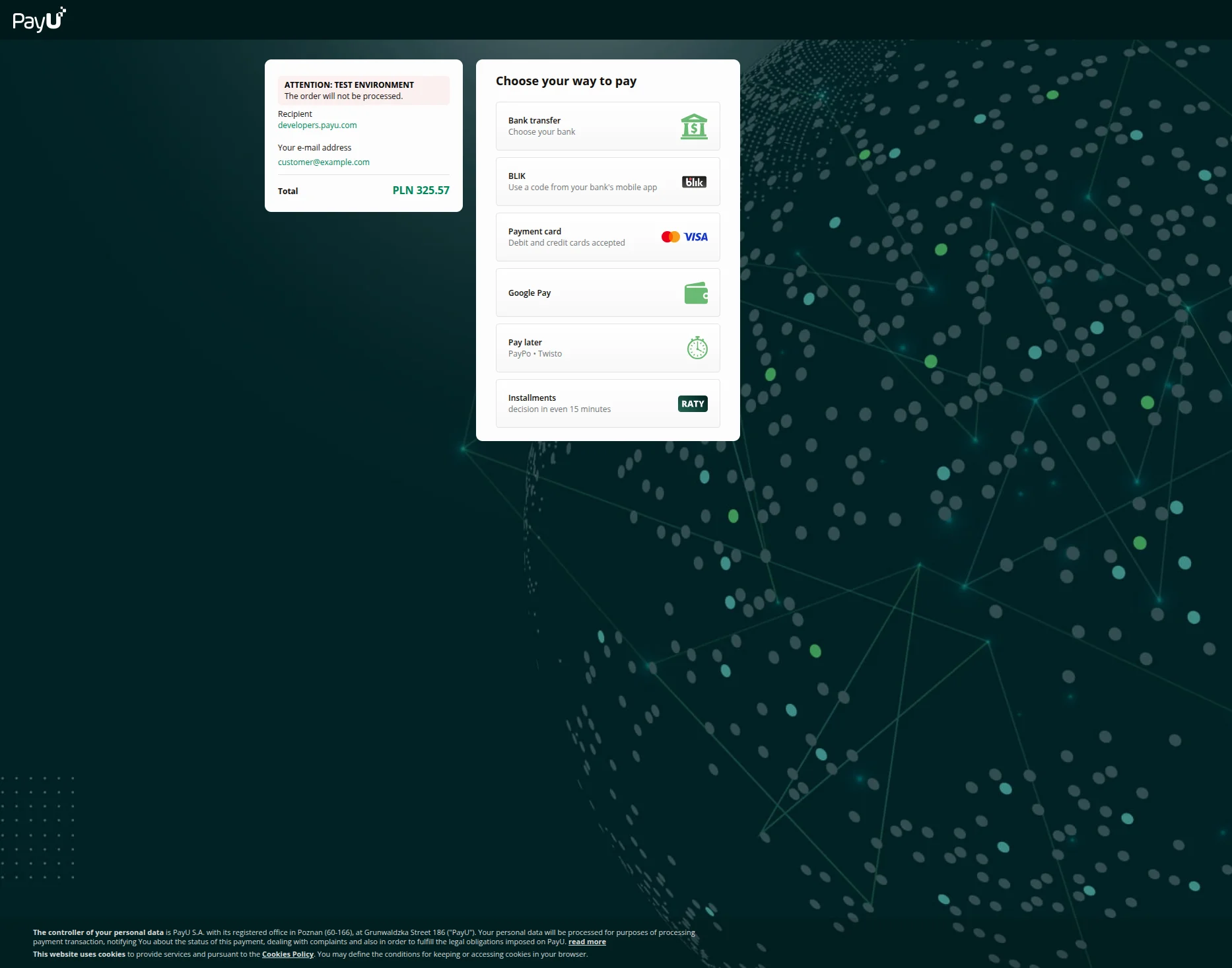Select the Installments payment option
This screenshot has height=968, width=1232.
coord(607,403)
